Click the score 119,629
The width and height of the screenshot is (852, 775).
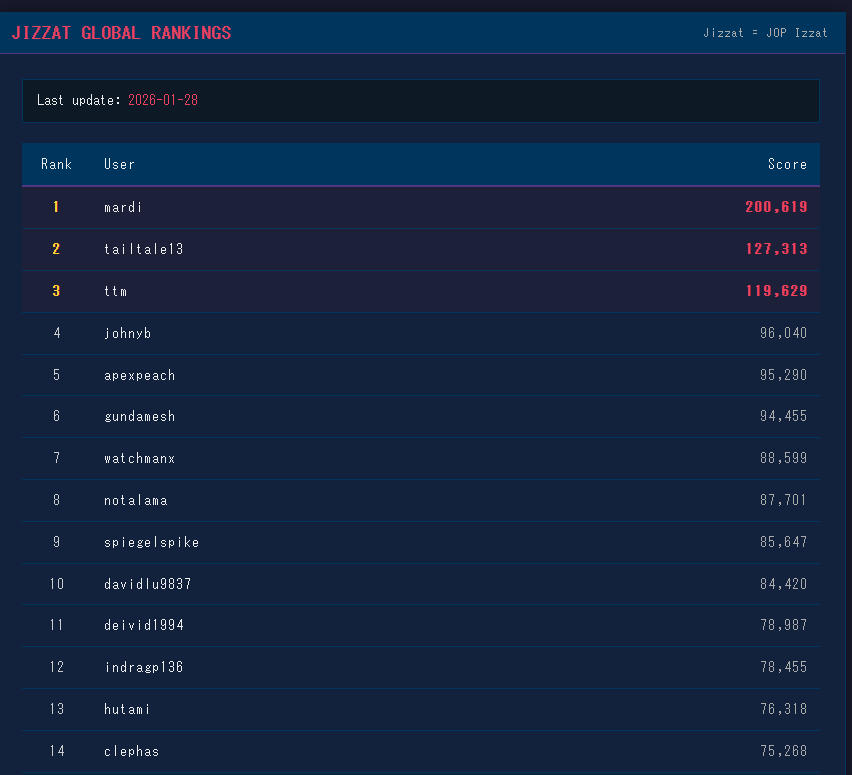[776, 291]
